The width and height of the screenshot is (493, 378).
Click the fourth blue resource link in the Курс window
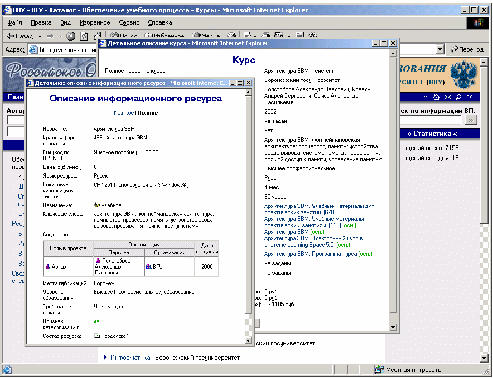[x=313, y=242]
